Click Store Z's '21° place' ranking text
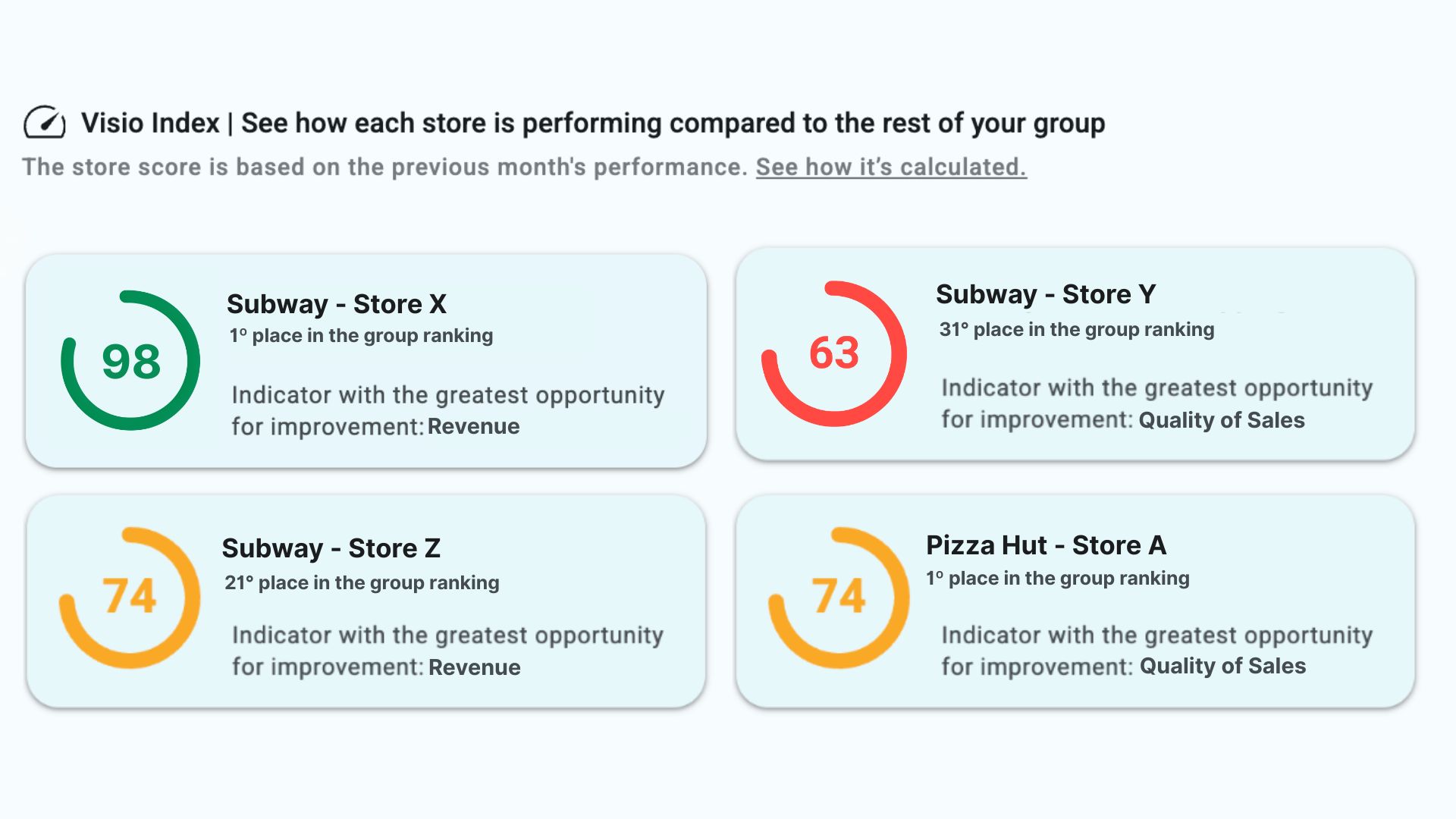1456x819 pixels. click(362, 583)
